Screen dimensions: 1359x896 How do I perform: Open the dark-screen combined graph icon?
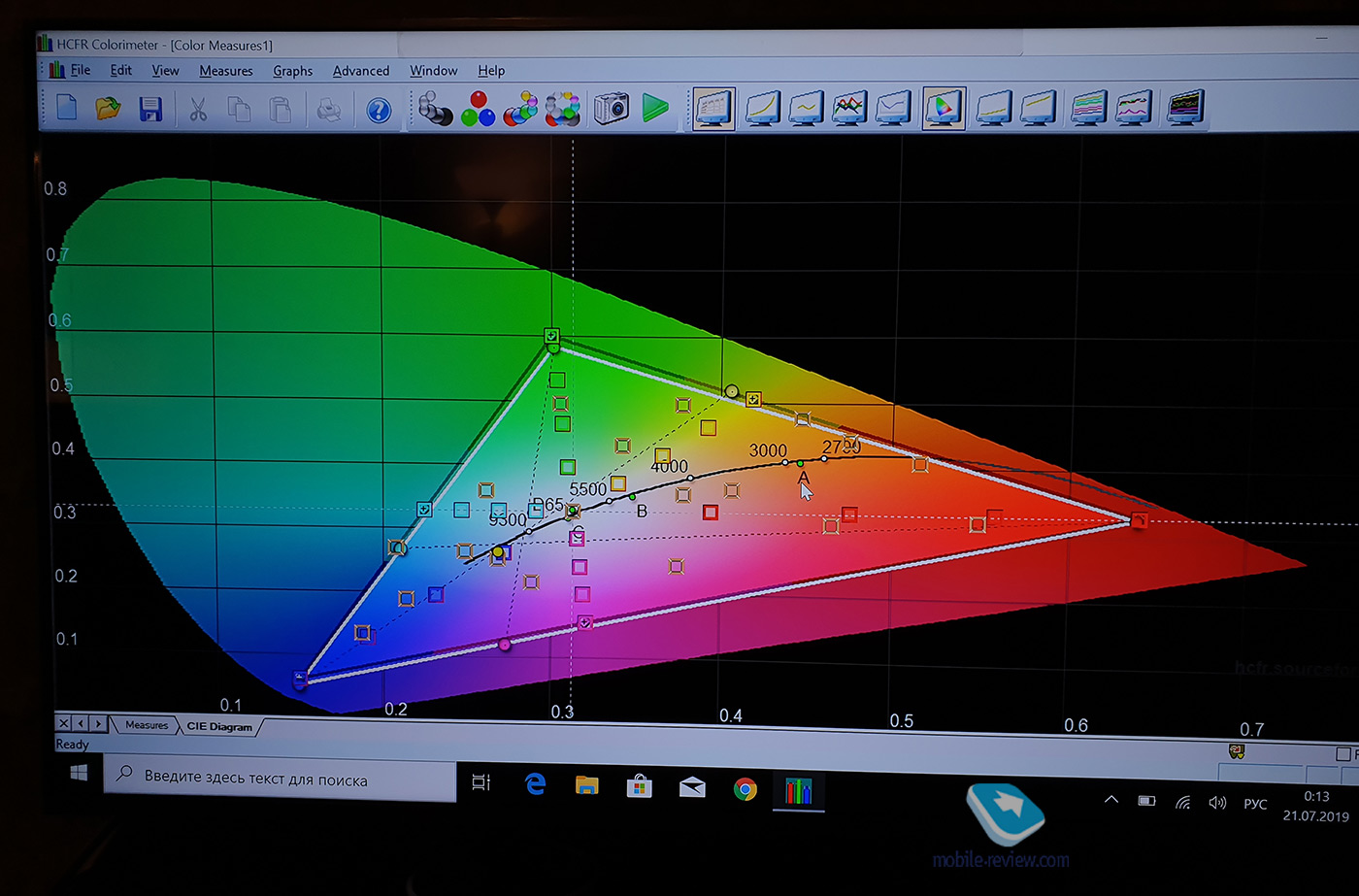click(1184, 107)
